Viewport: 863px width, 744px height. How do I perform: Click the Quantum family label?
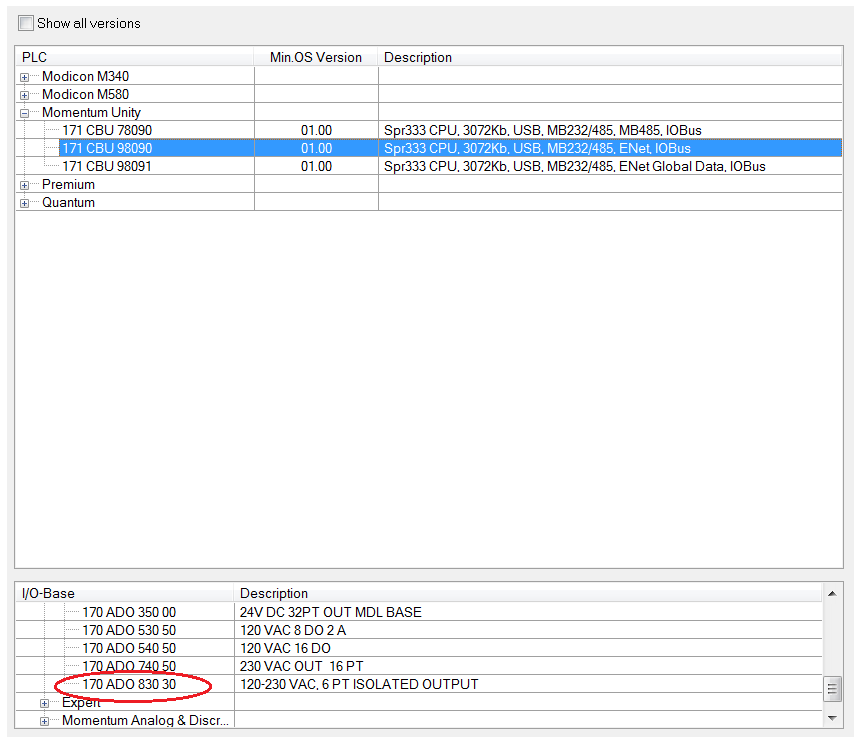coord(68,203)
